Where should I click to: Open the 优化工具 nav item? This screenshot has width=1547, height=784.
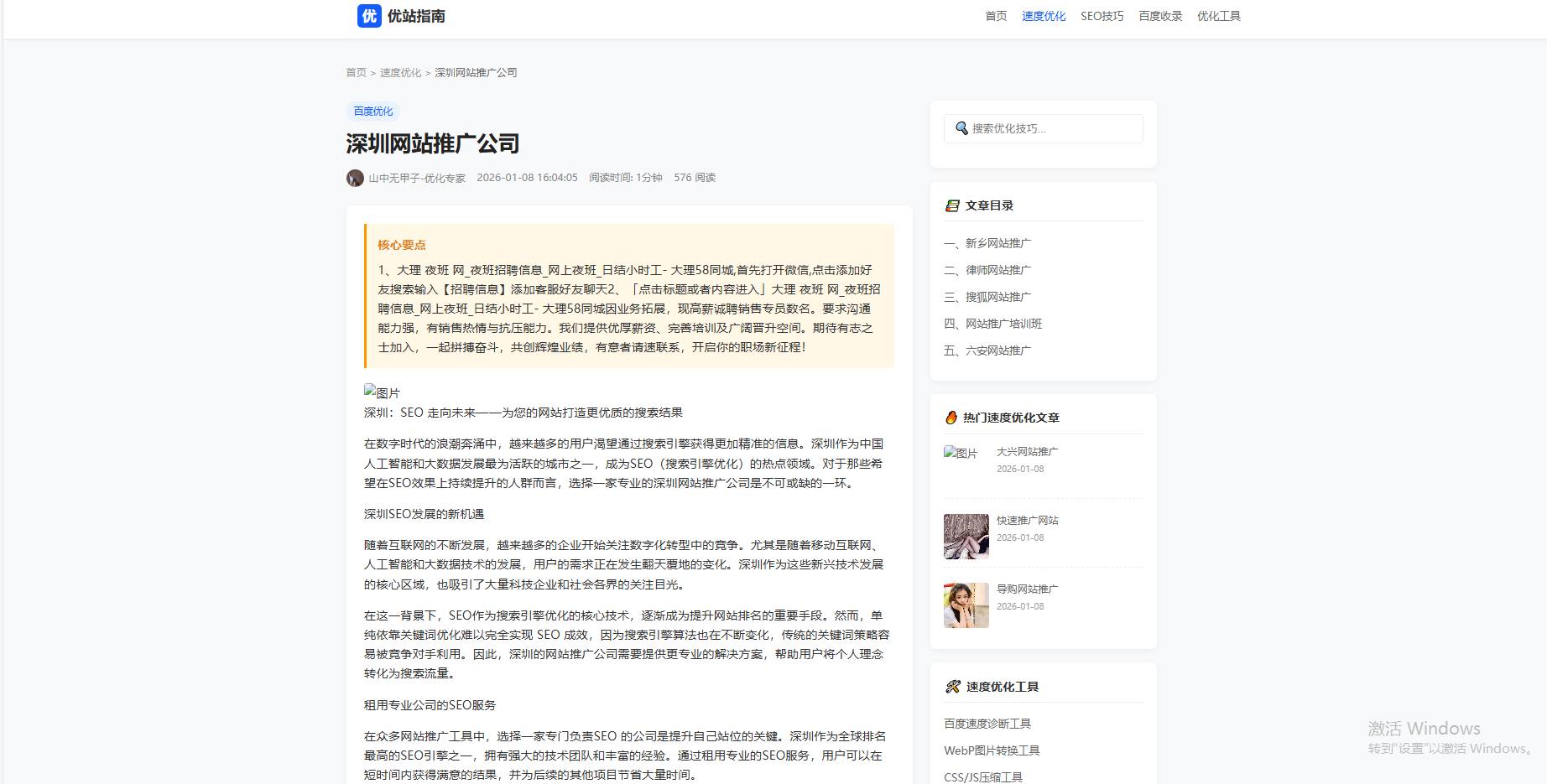pyautogui.click(x=1218, y=16)
